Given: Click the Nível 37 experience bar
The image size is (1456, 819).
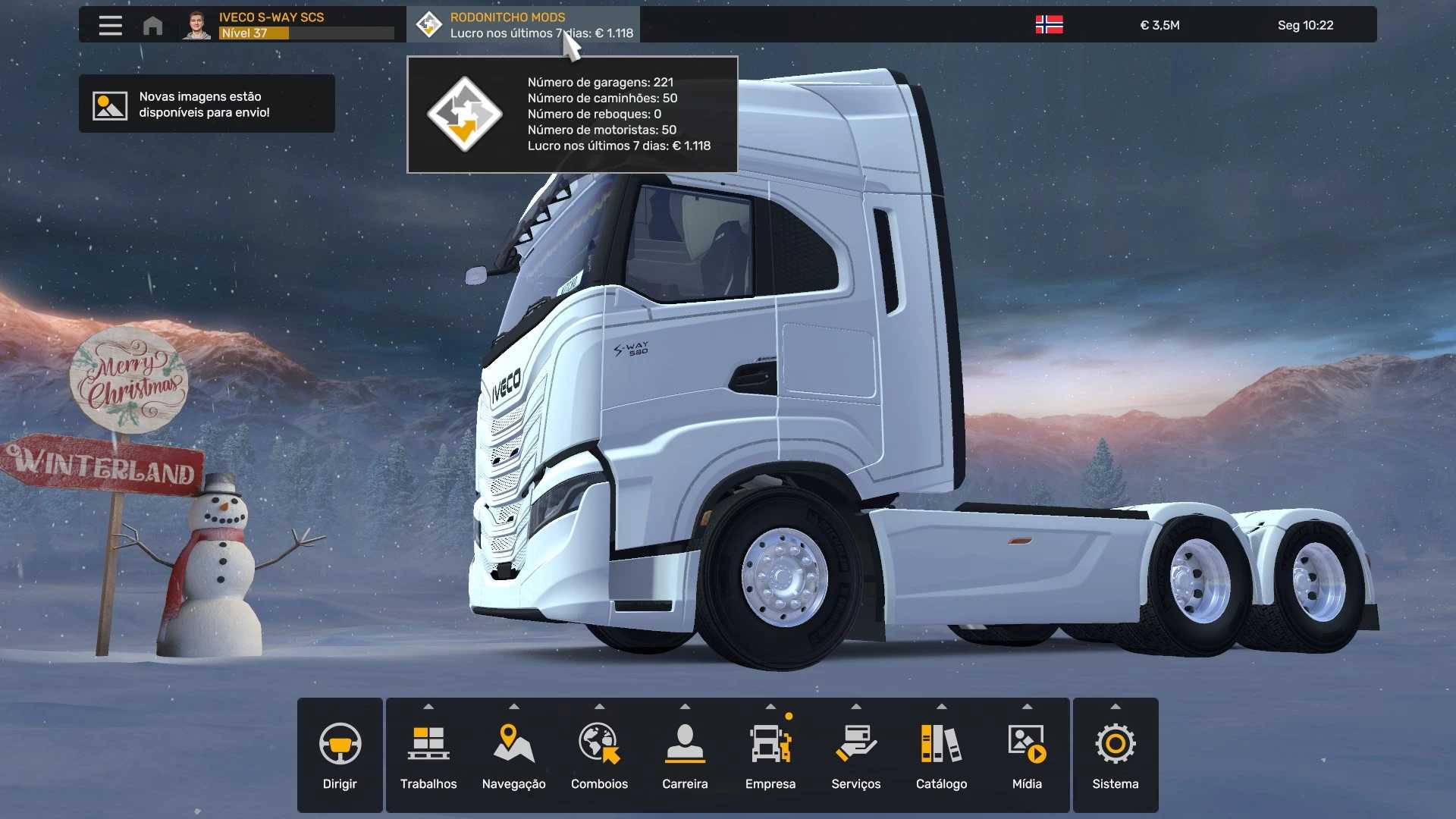Looking at the screenshot, I should point(306,33).
